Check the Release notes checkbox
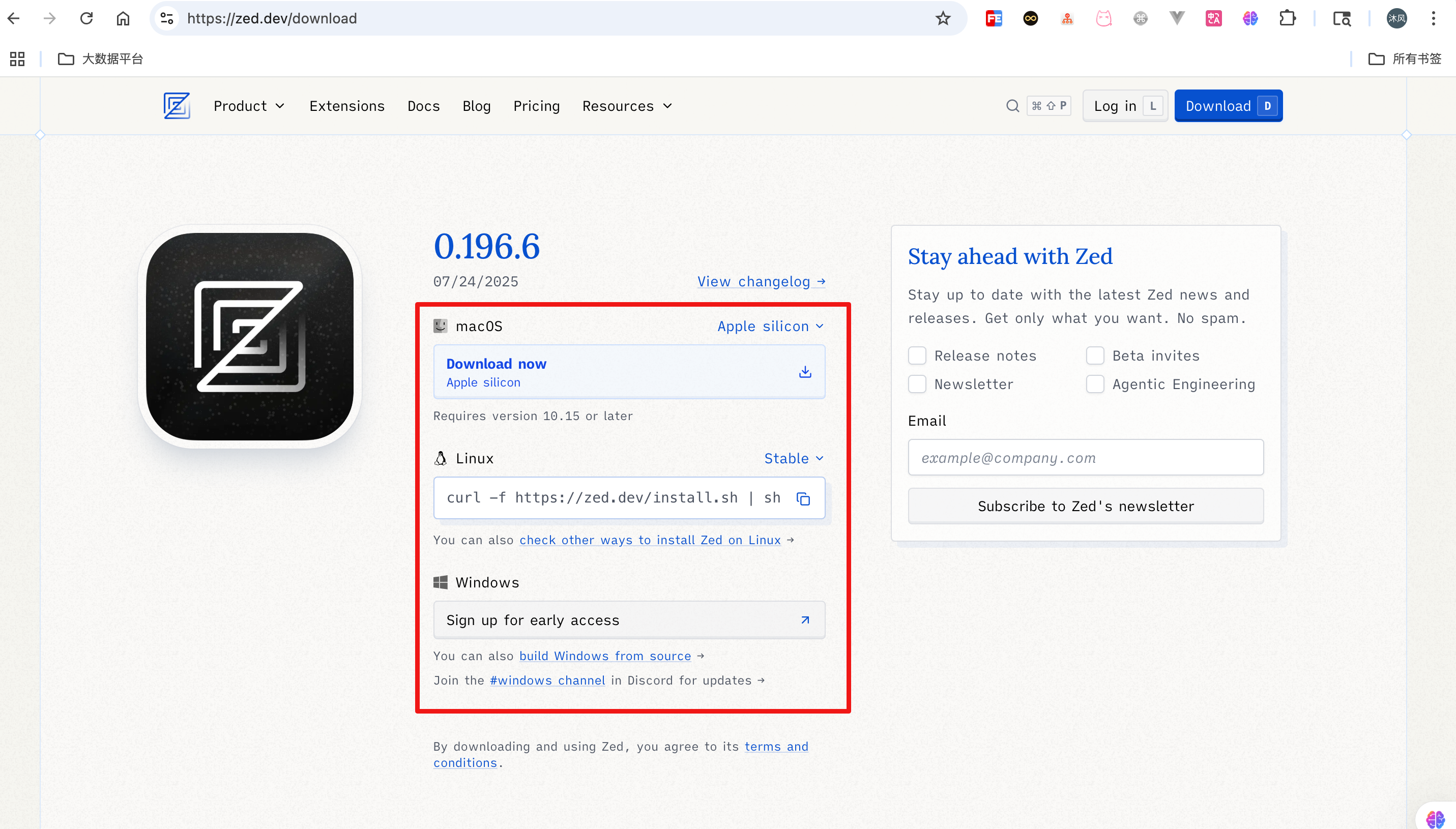Screen dimensions: 1456x829 click(917, 356)
